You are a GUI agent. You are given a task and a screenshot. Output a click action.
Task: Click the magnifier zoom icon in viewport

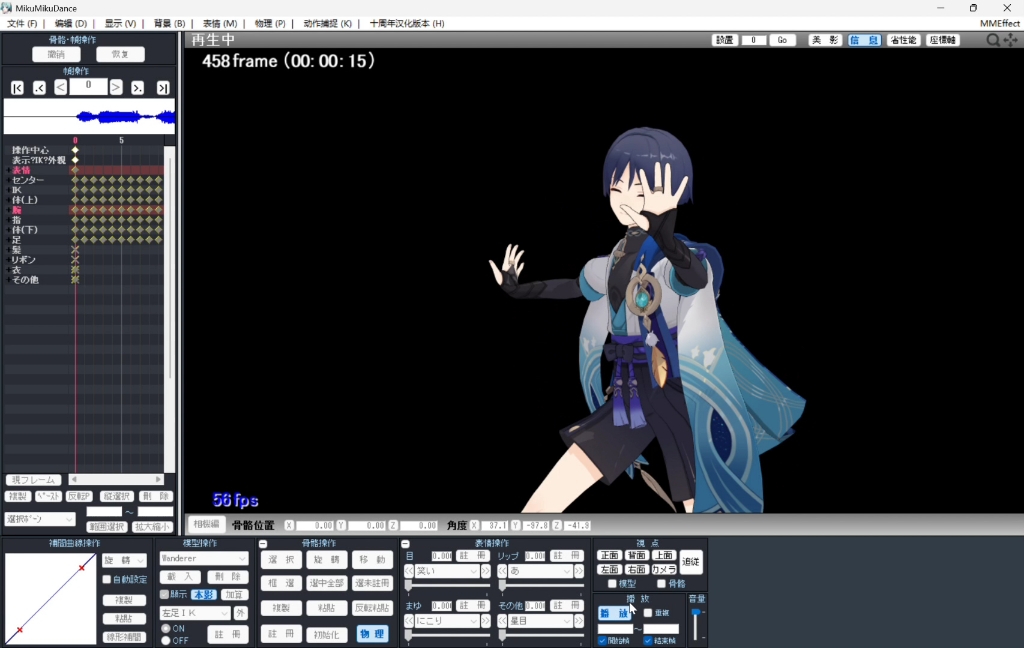coord(993,40)
